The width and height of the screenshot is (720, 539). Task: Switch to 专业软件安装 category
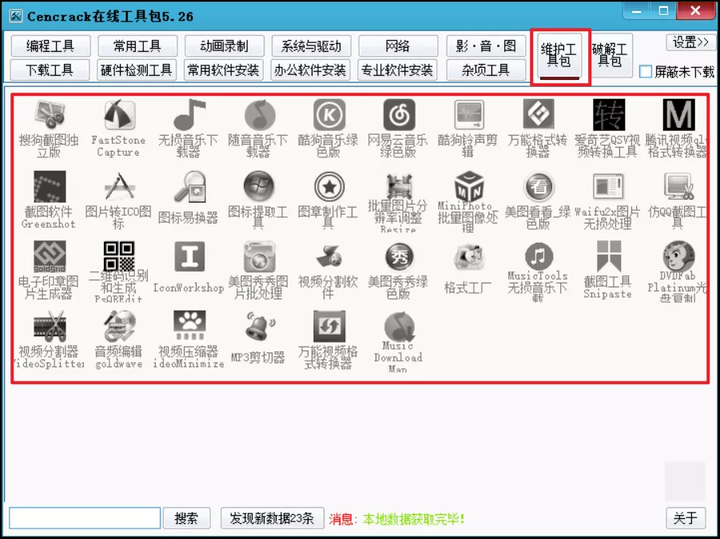397,70
